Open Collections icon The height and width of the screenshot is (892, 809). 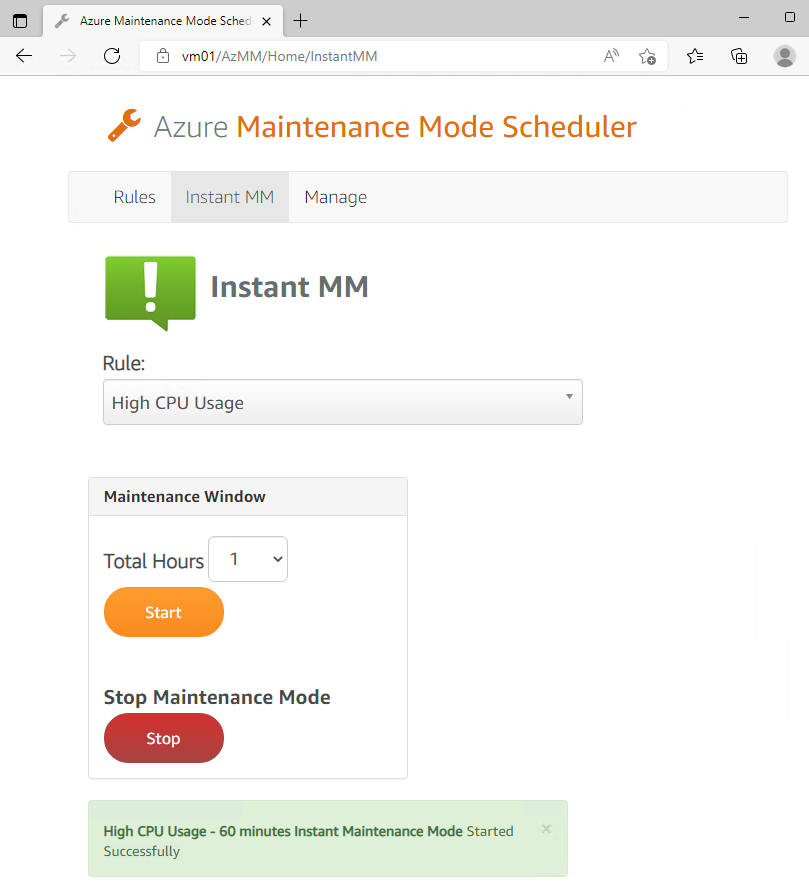coord(739,56)
